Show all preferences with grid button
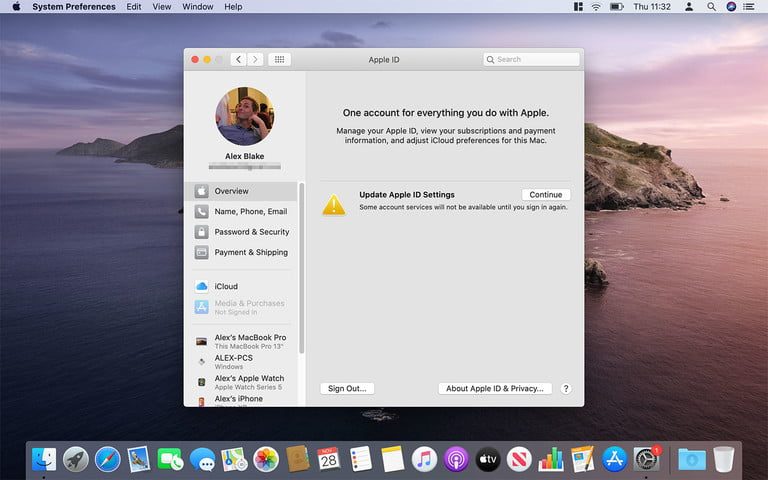This screenshot has height=480, width=768. tap(279, 59)
